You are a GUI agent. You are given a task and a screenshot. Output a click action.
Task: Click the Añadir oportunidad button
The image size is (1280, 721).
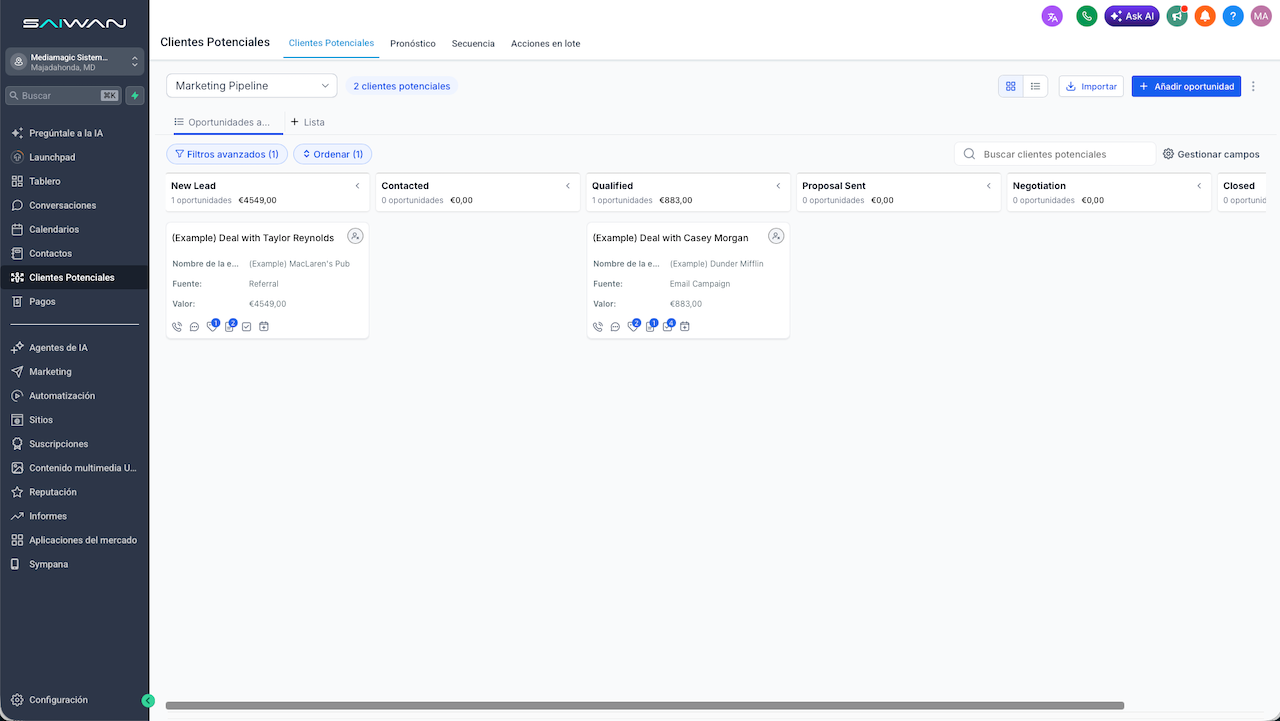point(1186,87)
